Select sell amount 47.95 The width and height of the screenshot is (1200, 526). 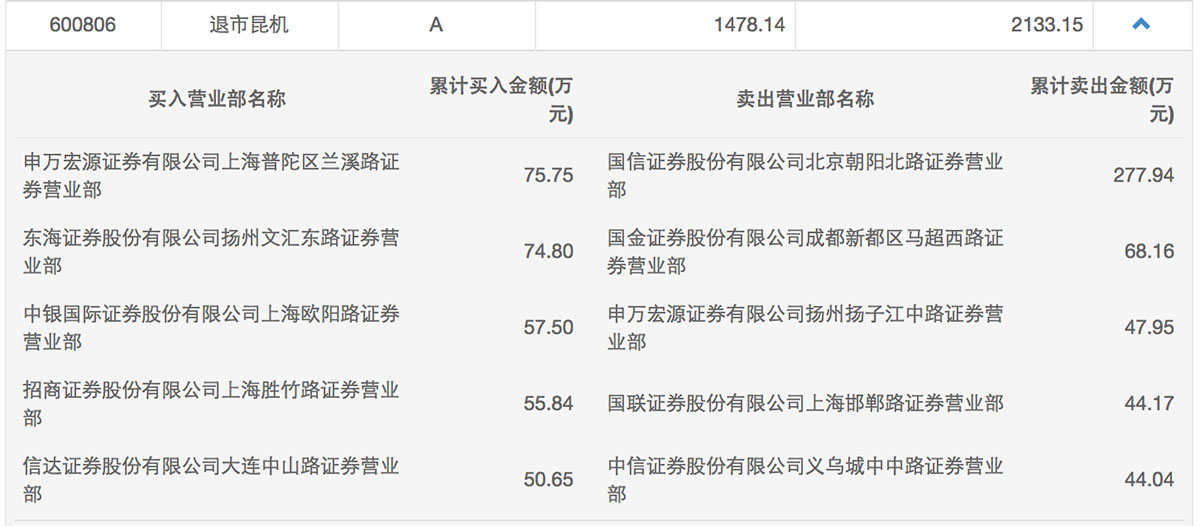(x=1149, y=327)
